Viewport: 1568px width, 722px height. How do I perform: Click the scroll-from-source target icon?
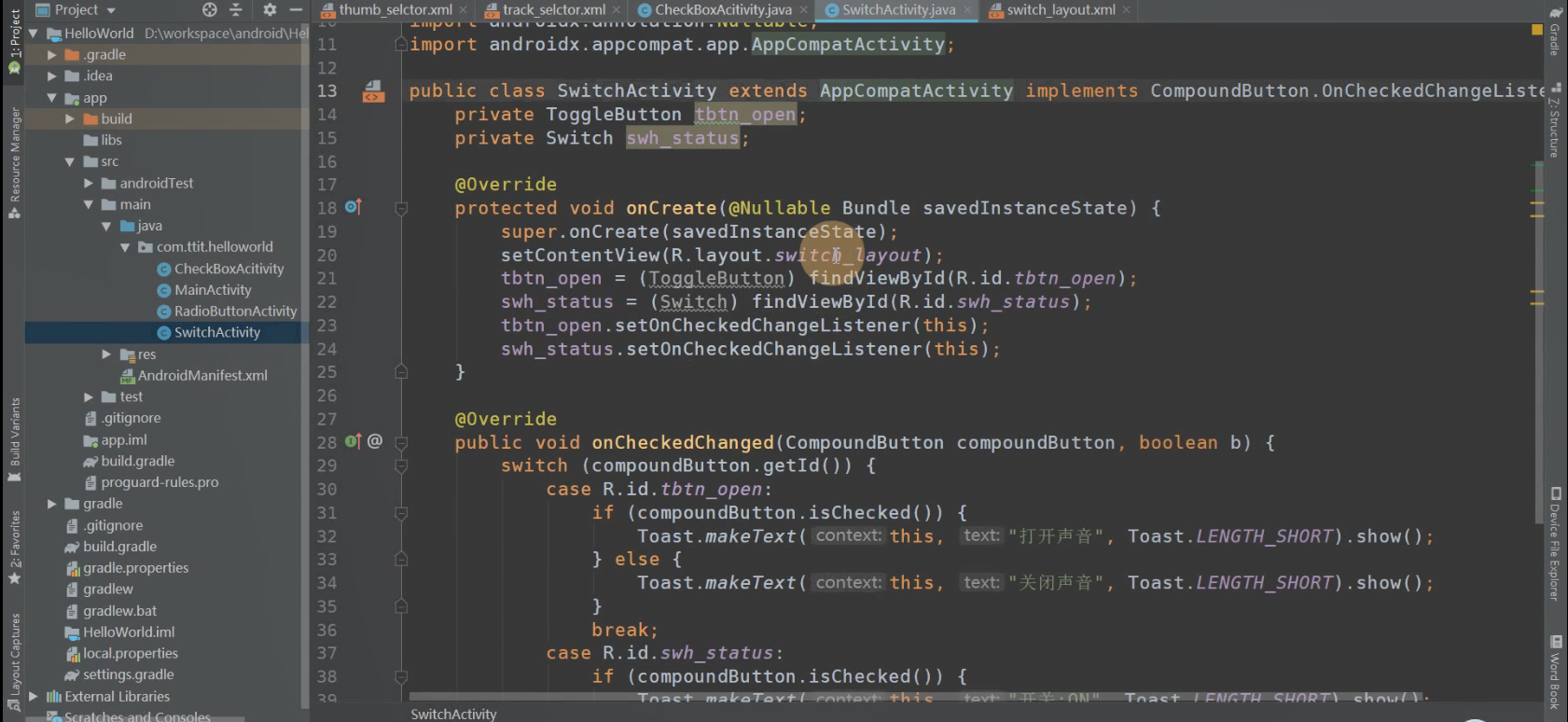tap(210, 9)
